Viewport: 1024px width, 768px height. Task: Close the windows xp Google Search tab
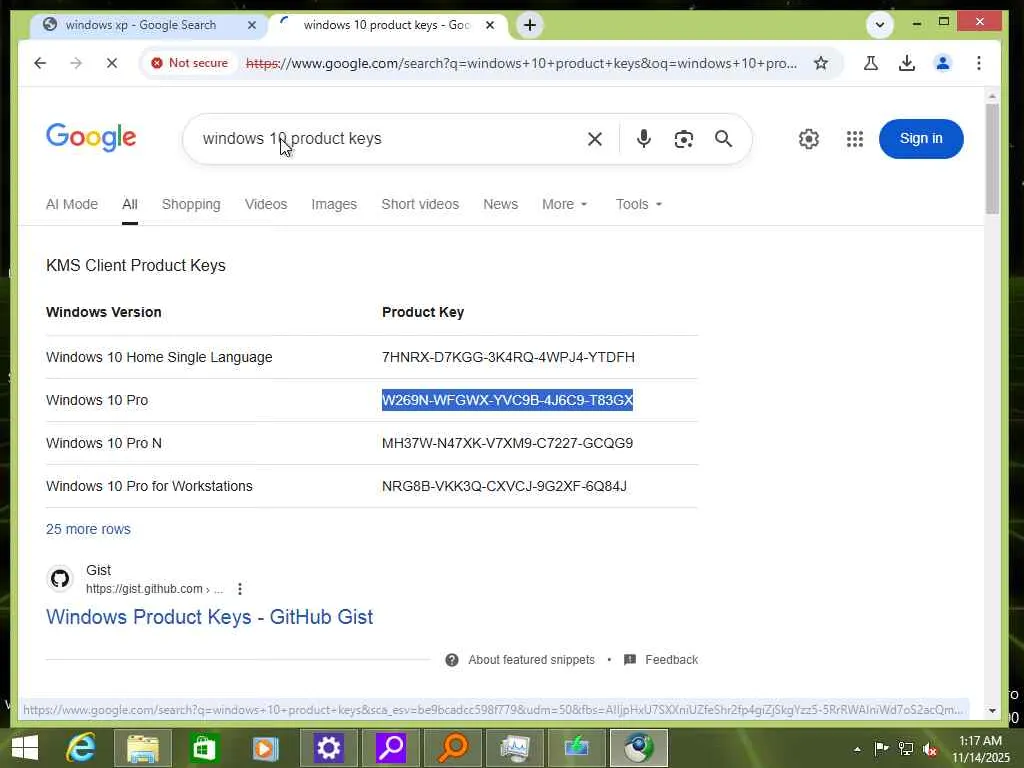(x=252, y=25)
